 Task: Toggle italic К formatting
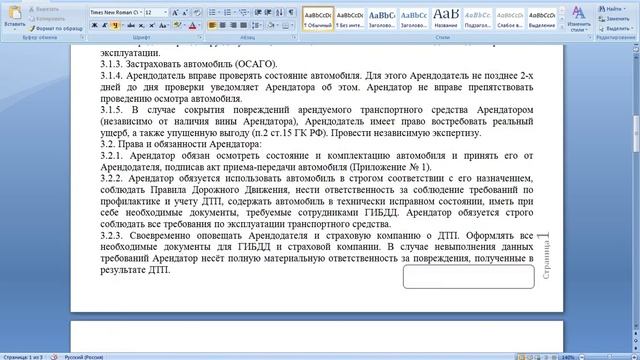[104, 25]
